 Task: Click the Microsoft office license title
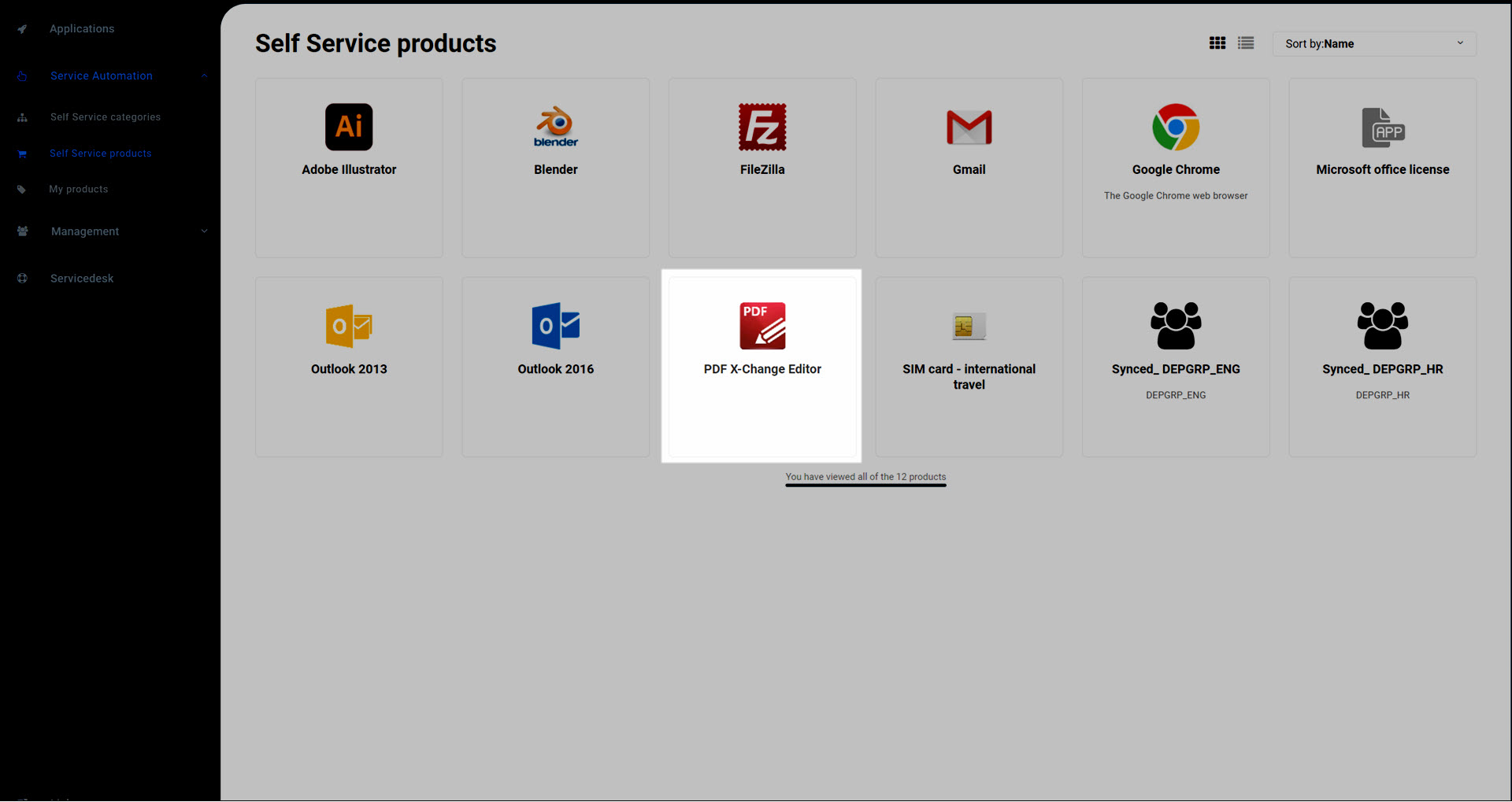tap(1383, 170)
